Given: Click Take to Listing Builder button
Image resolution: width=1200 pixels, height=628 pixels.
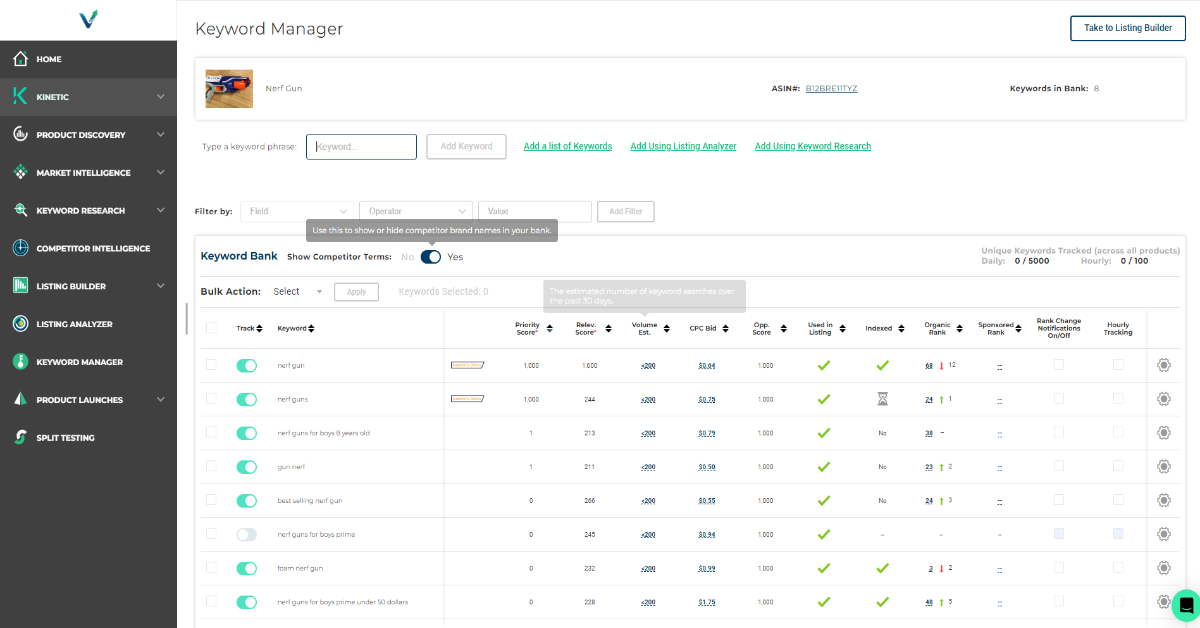Looking at the screenshot, I should click(x=1128, y=28).
